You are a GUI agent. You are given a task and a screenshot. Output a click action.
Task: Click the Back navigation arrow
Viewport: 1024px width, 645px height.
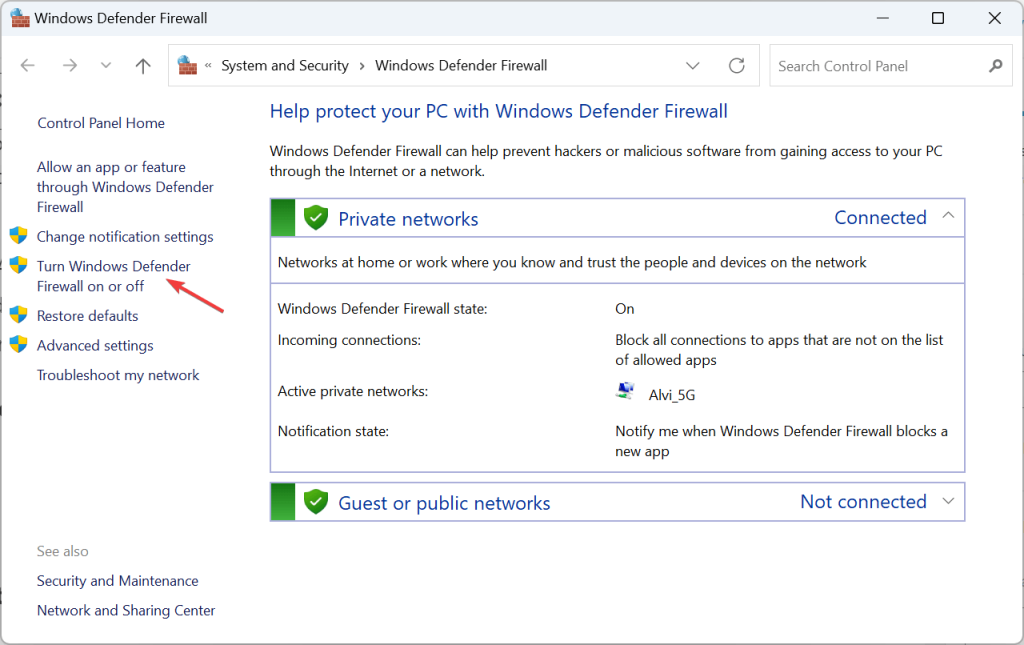click(28, 66)
